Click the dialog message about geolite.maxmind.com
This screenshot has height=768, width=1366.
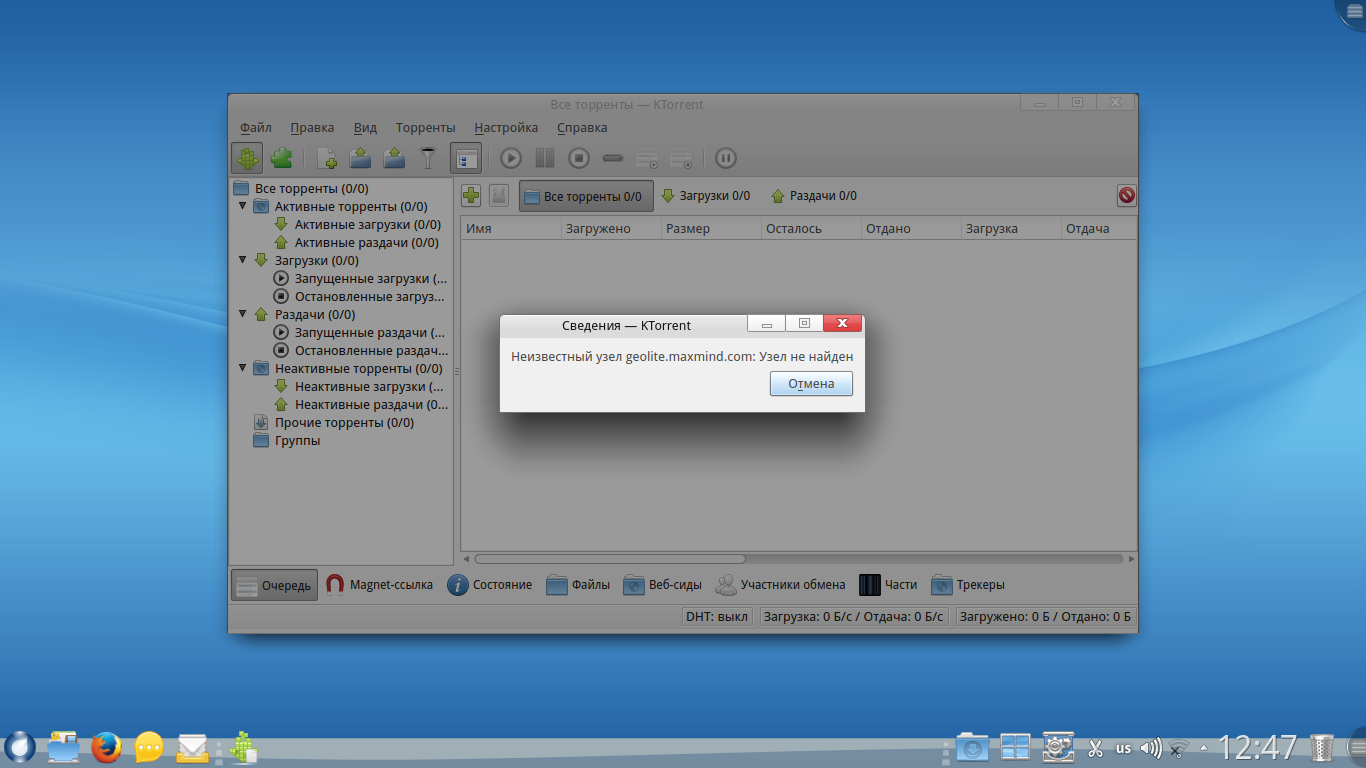point(682,356)
